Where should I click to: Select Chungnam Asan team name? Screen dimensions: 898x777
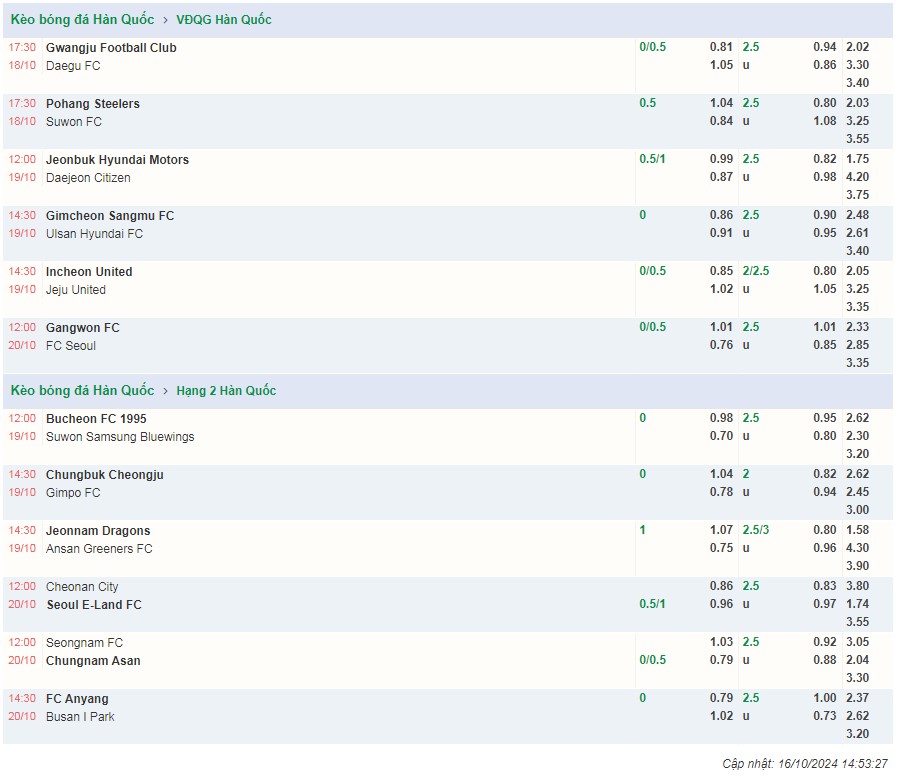click(x=93, y=661)
